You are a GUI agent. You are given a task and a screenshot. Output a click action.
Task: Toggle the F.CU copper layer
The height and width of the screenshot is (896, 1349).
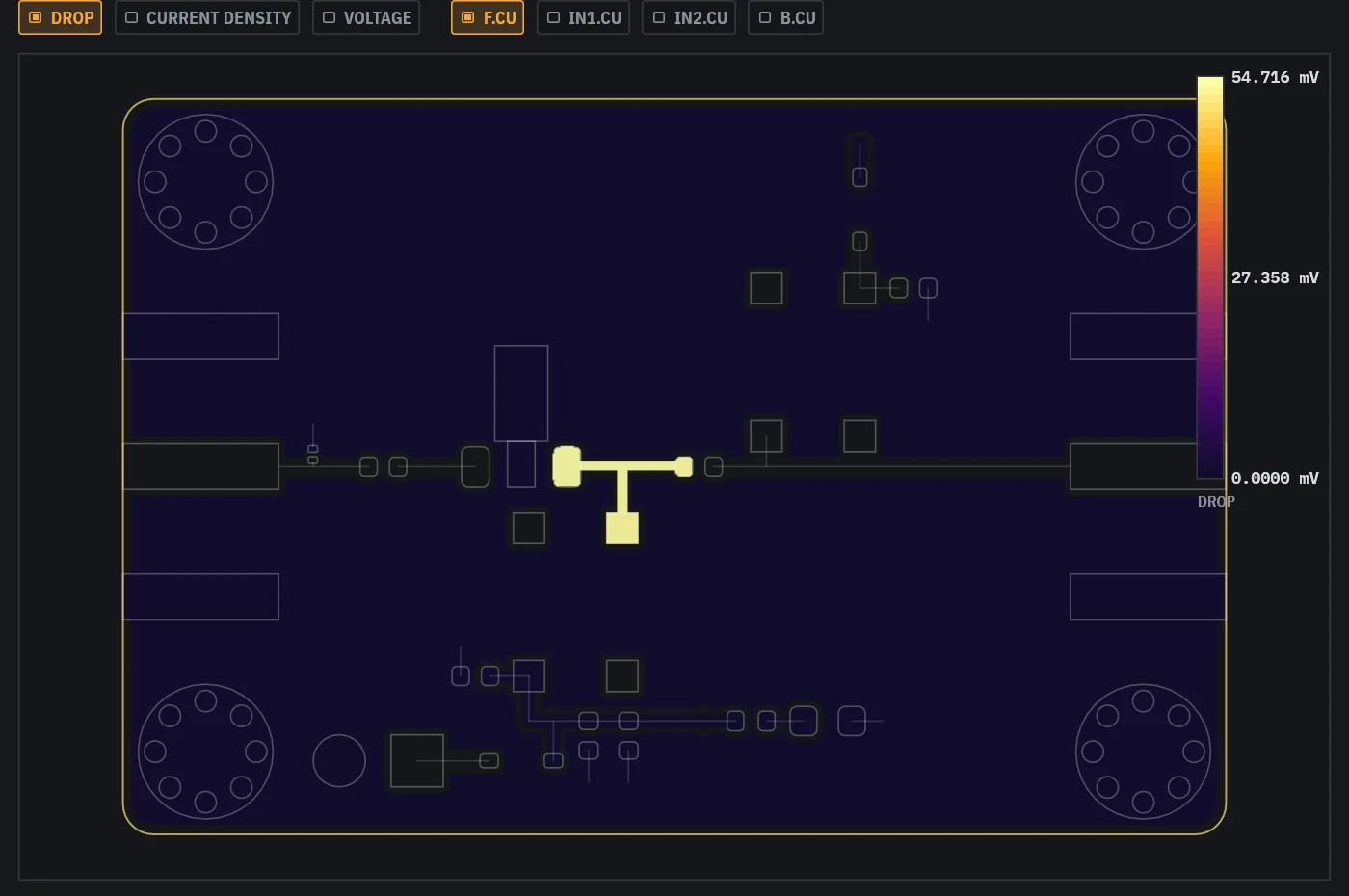(488, 17)
